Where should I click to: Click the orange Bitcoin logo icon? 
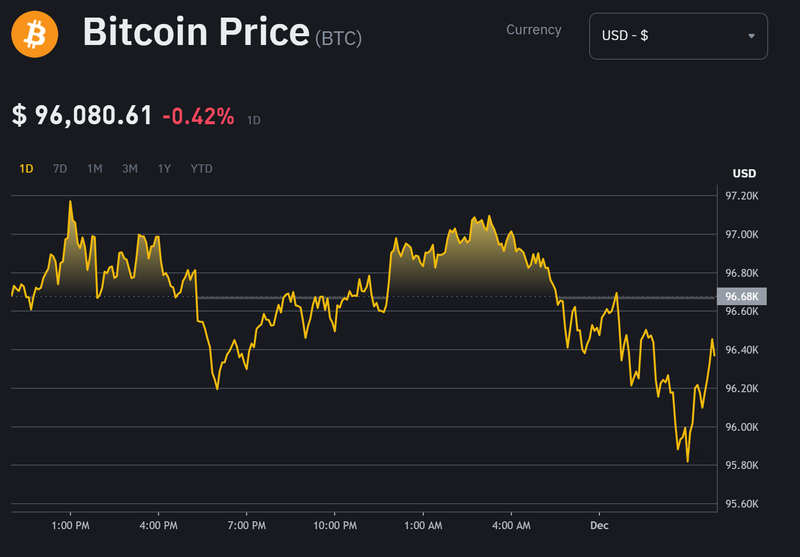[x=35, y=35]
